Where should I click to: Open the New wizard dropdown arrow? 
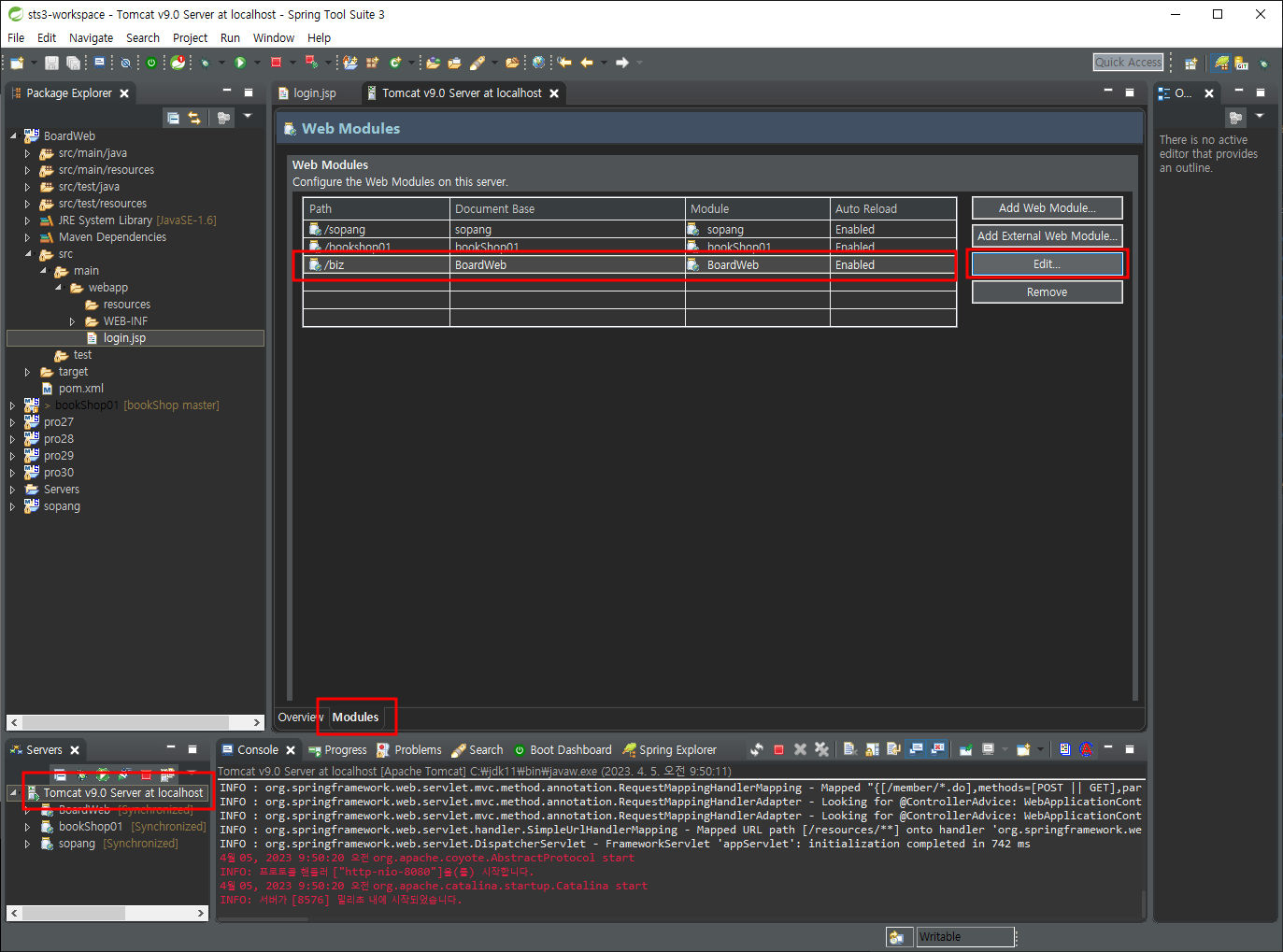(x=34, y=63)
